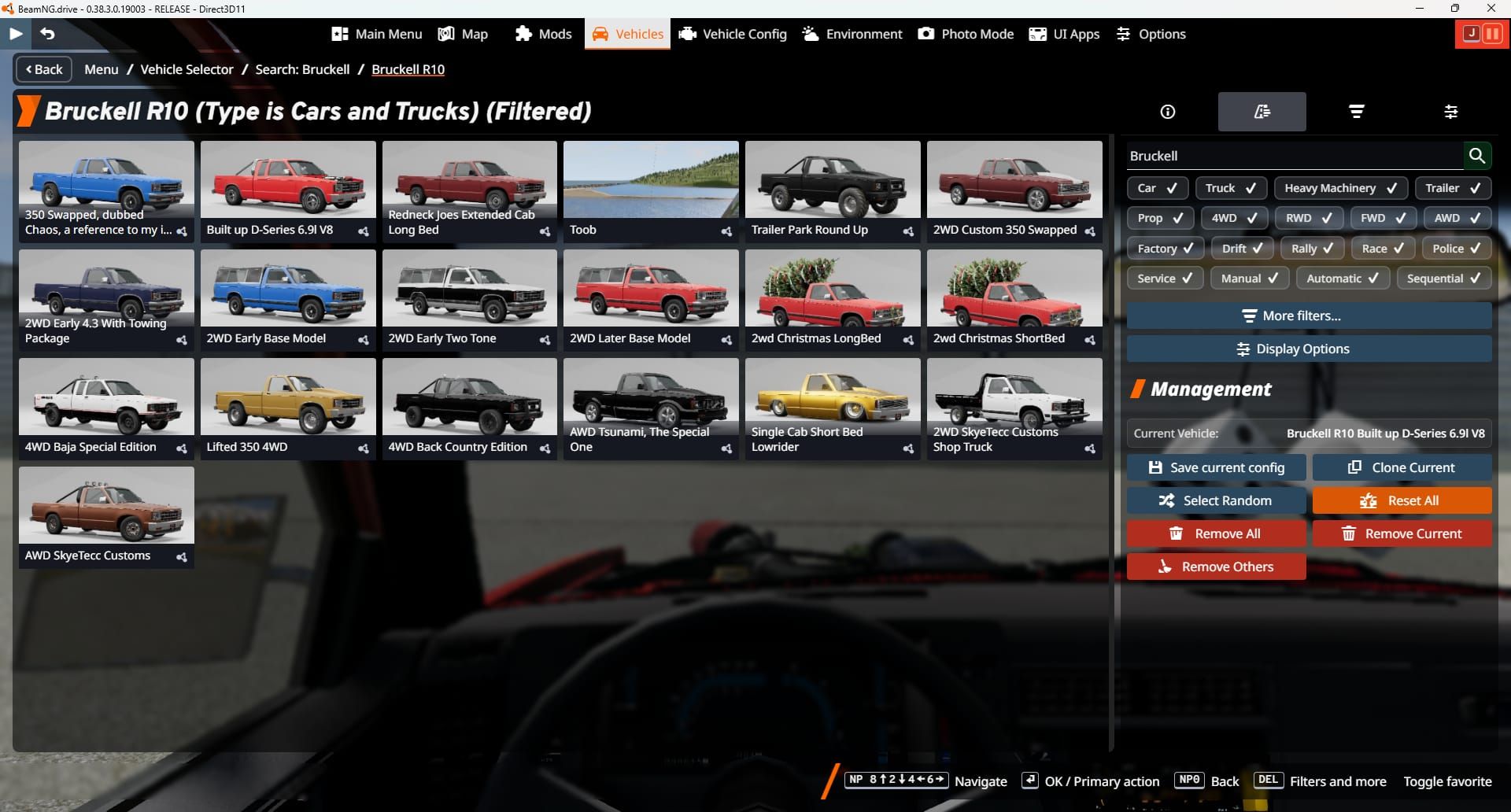Screen dimensions: 1511x812
Task: Disable the Police filter
Action: [1455, 248]
